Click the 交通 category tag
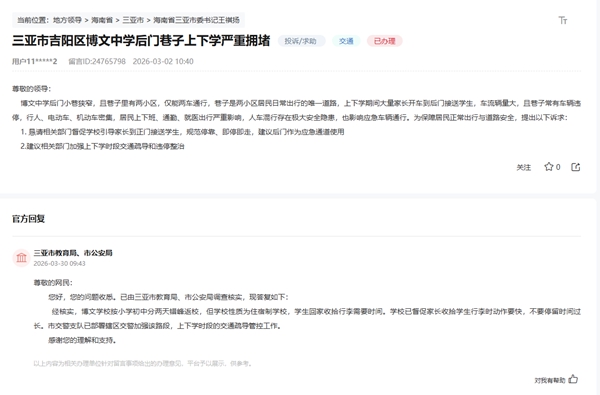600x395 pixels. pyautogui.click(x=346, y=41)
